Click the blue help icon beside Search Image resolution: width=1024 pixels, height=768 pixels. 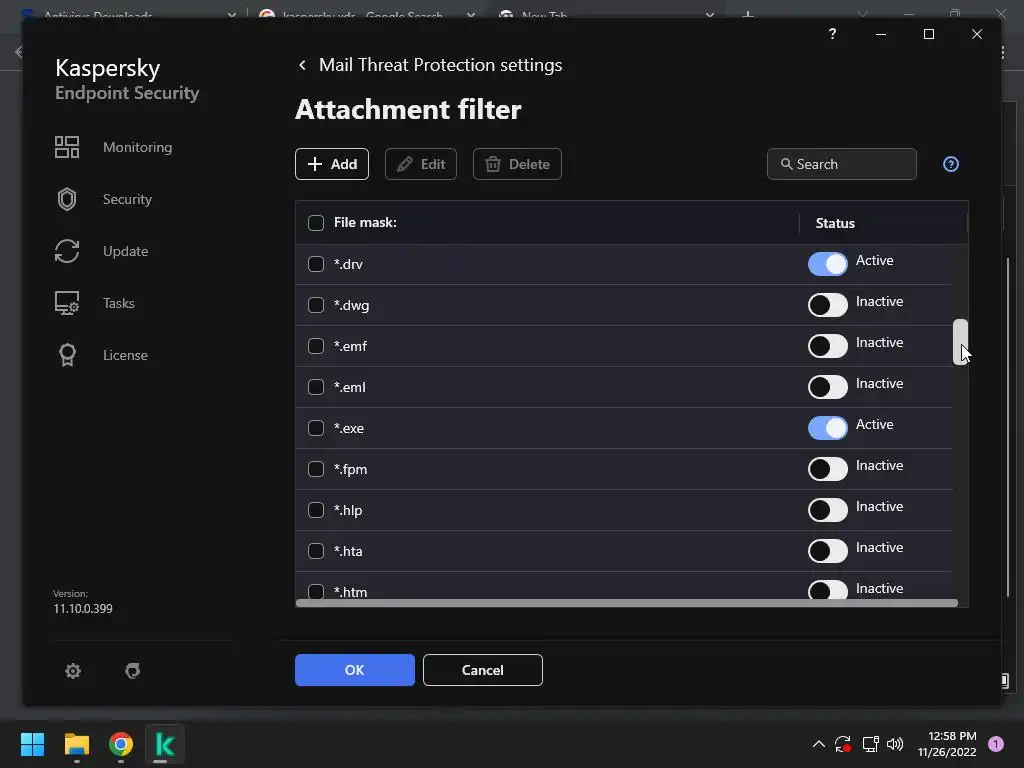(951, 164)
